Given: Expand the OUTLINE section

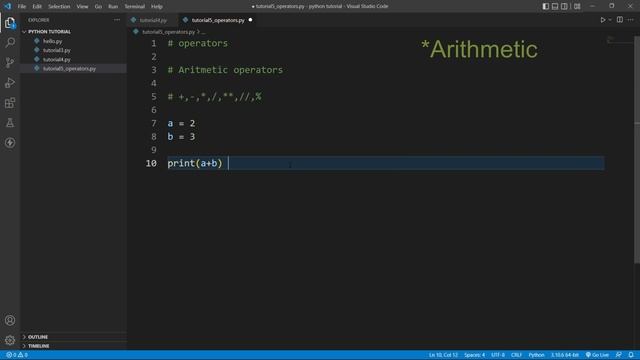Looking at the screenshot, I should pyautogui.click(x=38, y=337).
